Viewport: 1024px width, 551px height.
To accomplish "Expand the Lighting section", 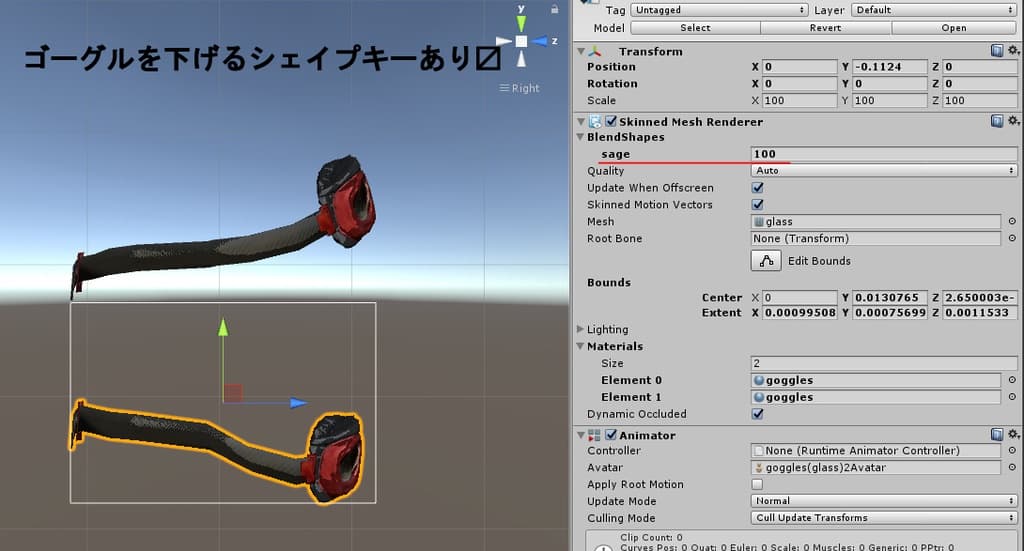I will tap(581, 329).
